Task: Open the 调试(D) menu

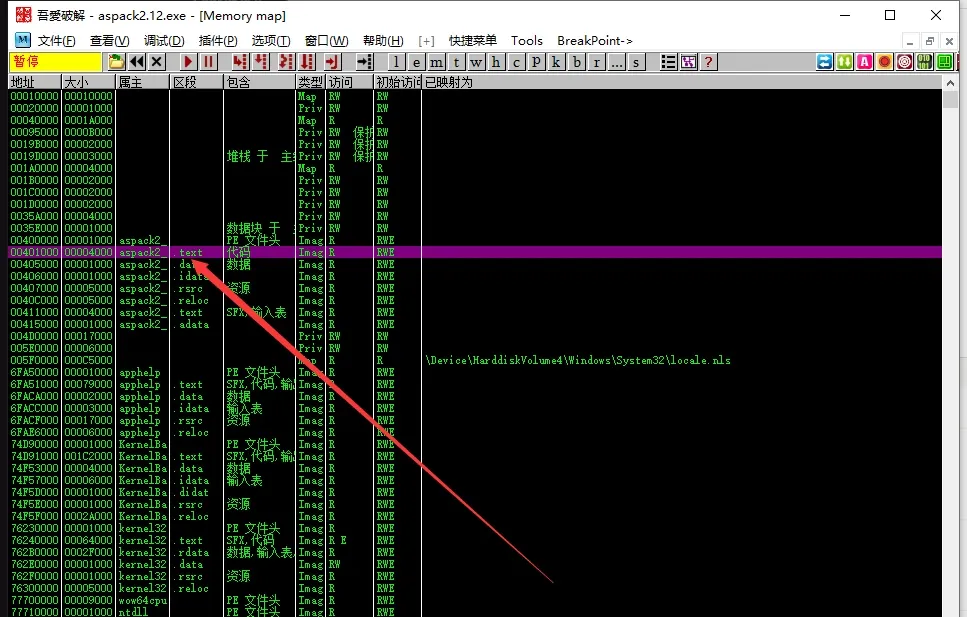Action: pyautogui.click(x=164, y=41)
